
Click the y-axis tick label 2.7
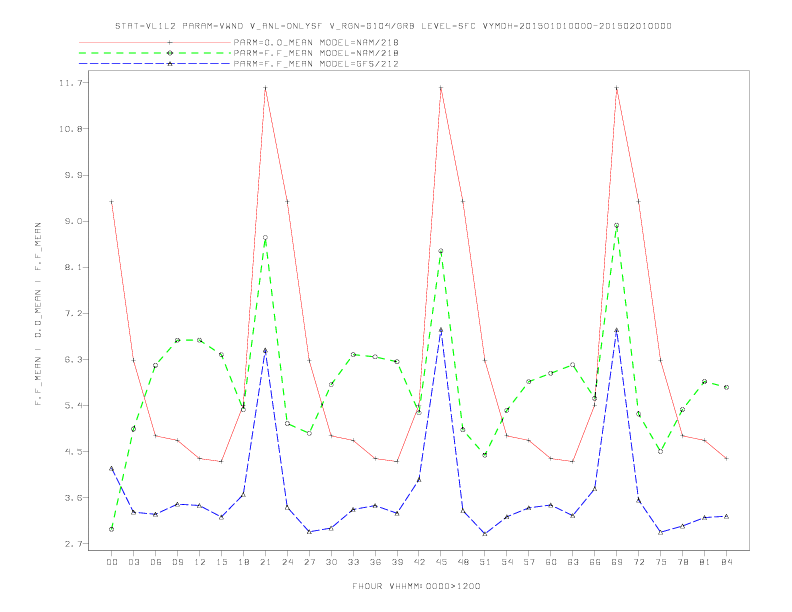[74, 544]
